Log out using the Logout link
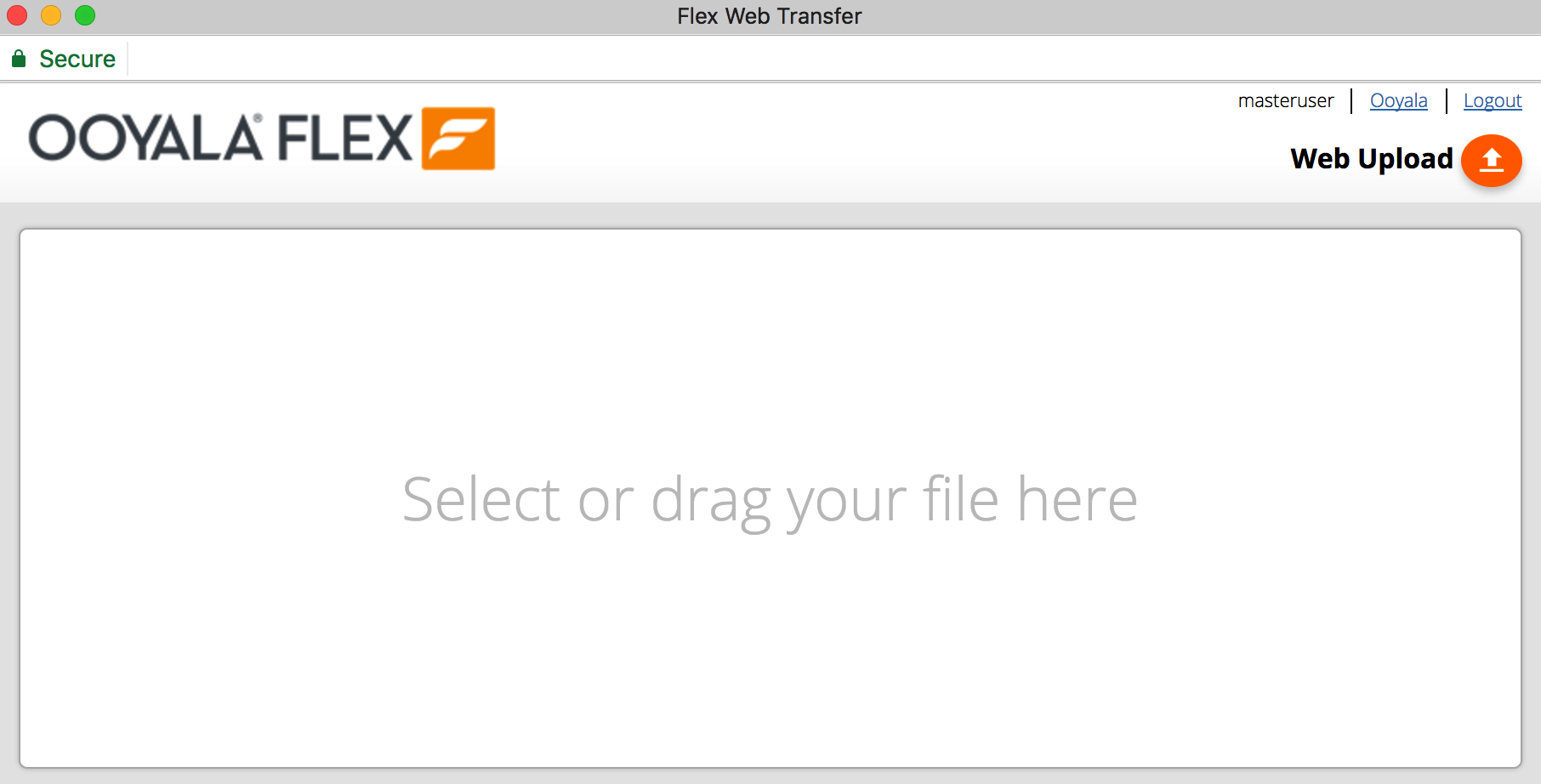 [x=1493, y=100]
